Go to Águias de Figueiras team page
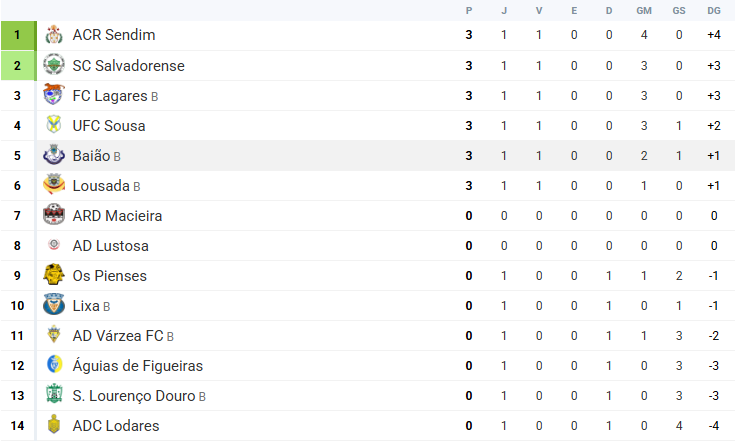The width and height of the screenshot is (735, 442). pyautogui.click(x=138, y=366)
